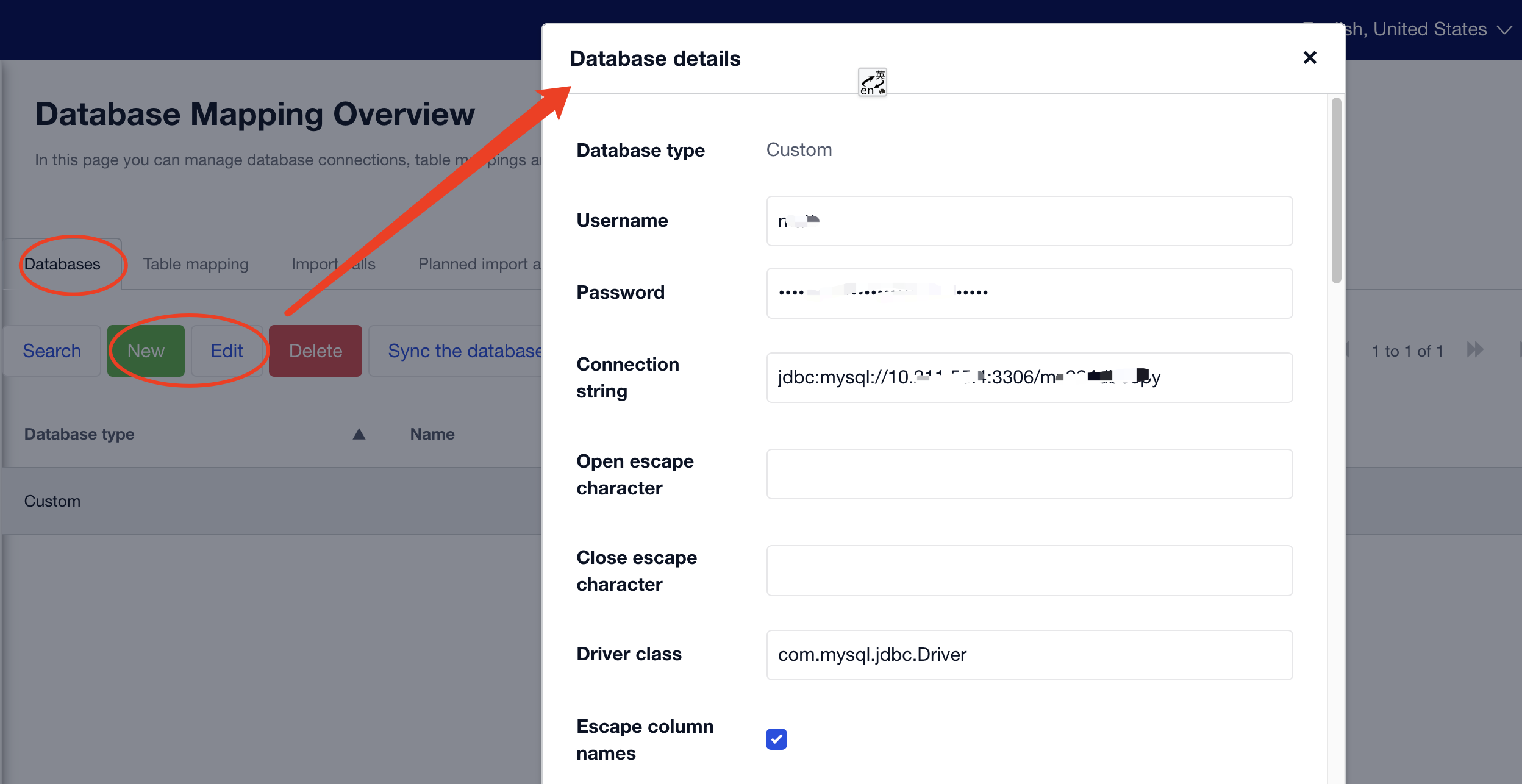The height and width of the screenshot is (784, 1522).
Task: Click the Databases tab circle annotation icon
Action: (x=62, y=264)
